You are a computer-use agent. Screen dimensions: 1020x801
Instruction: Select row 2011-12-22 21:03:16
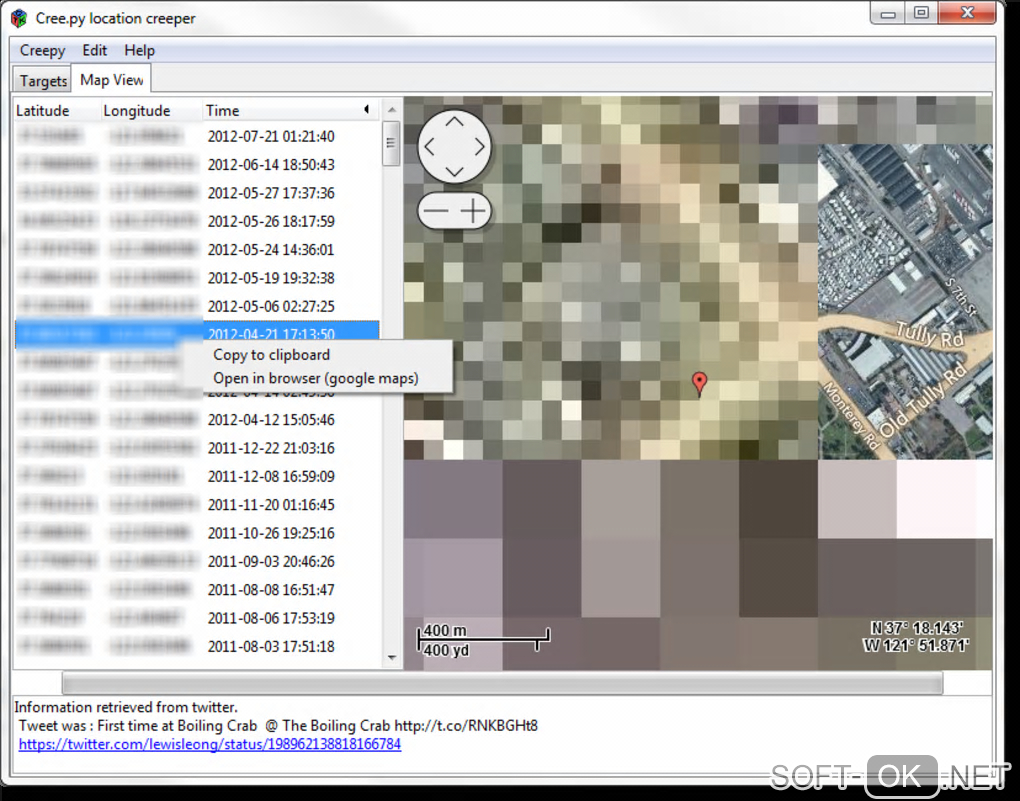tap(196, 448)
